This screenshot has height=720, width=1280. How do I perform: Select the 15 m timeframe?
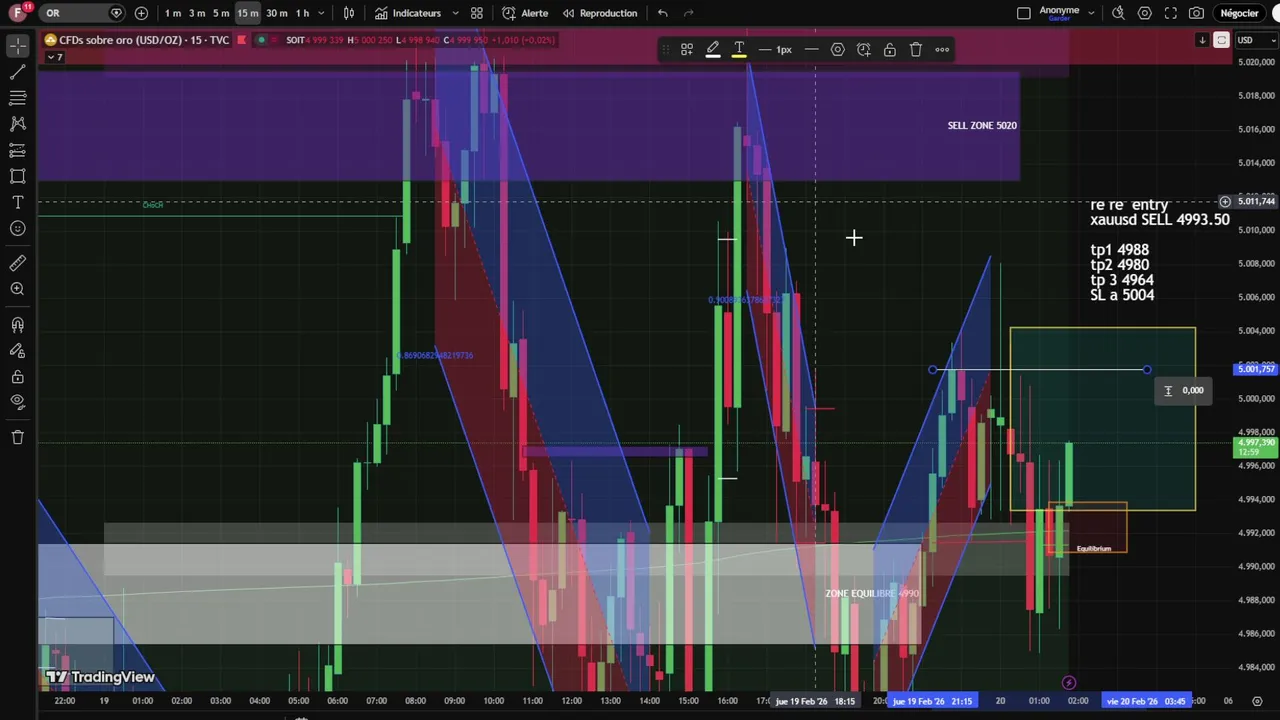[x=247, y=13]
